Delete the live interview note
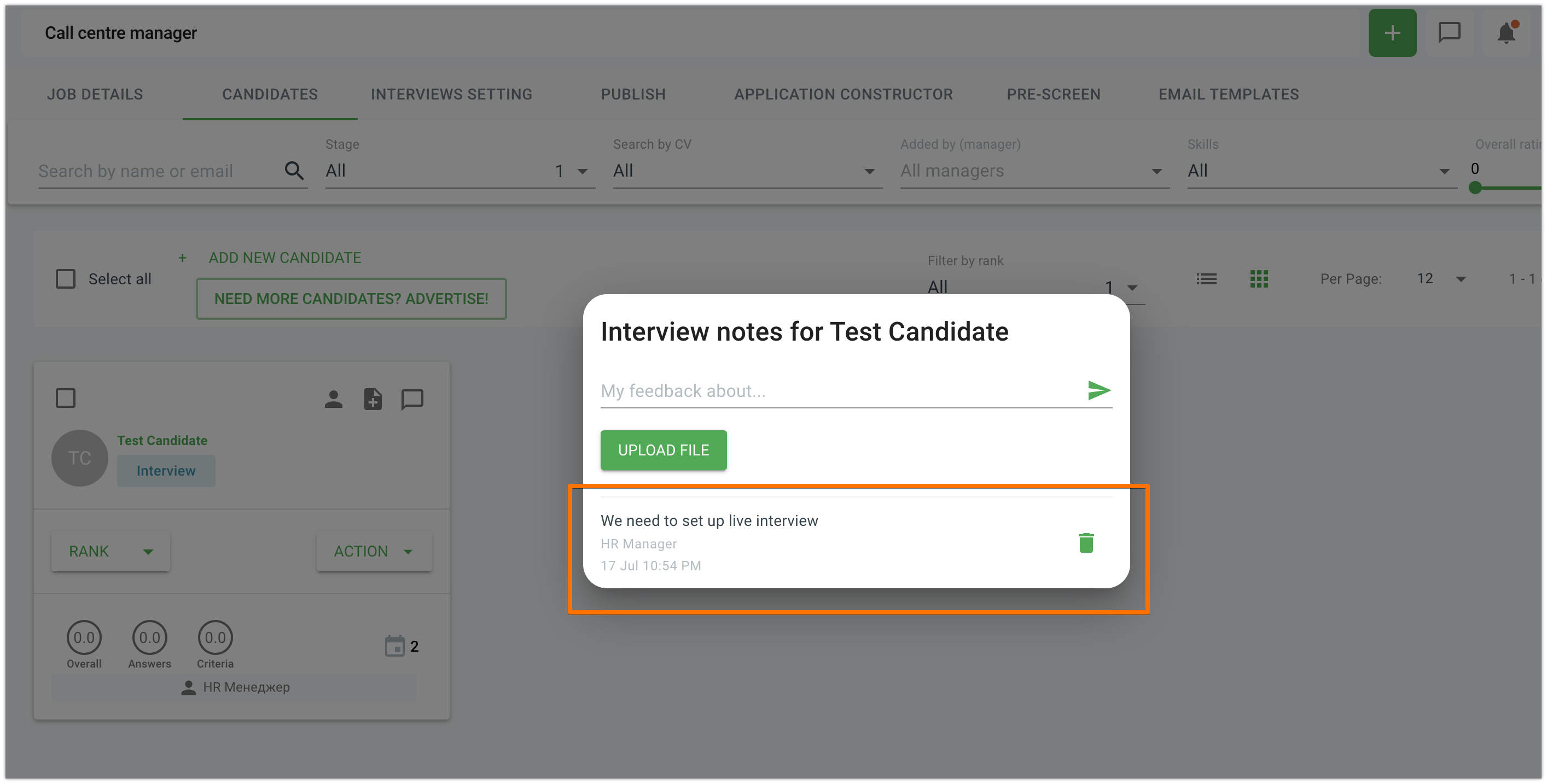1547x784 pixels. [1086, 543]
